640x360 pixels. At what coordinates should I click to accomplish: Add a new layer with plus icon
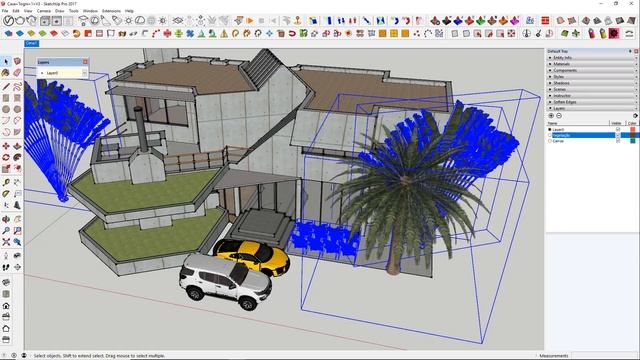[551, 116]
